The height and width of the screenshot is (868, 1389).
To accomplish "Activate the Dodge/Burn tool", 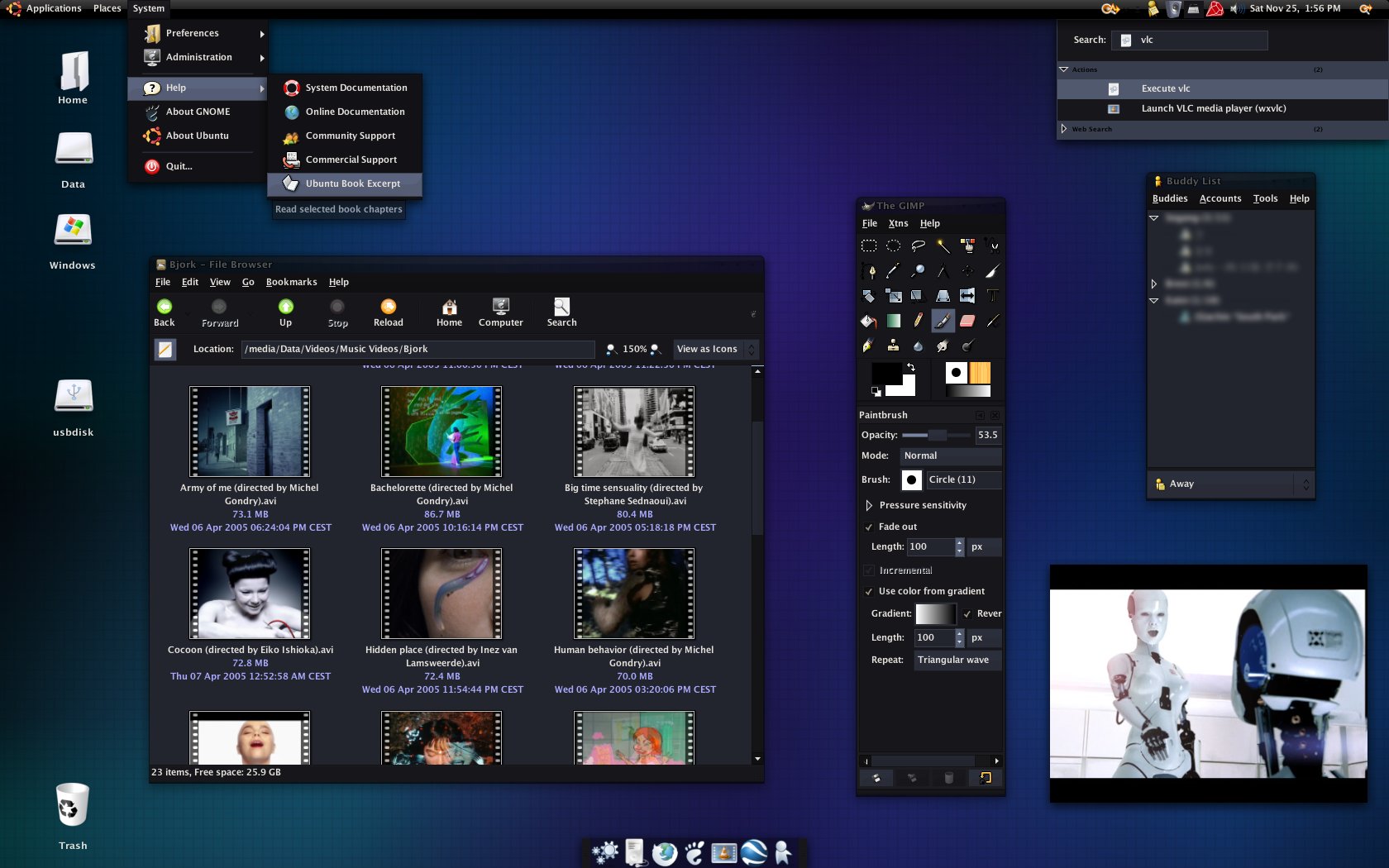I will [967, 346].
